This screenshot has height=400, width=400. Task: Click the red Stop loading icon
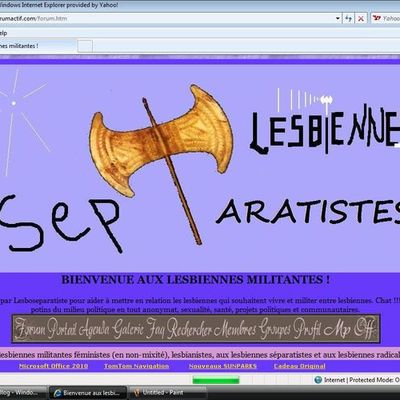[x=361, y=18]
